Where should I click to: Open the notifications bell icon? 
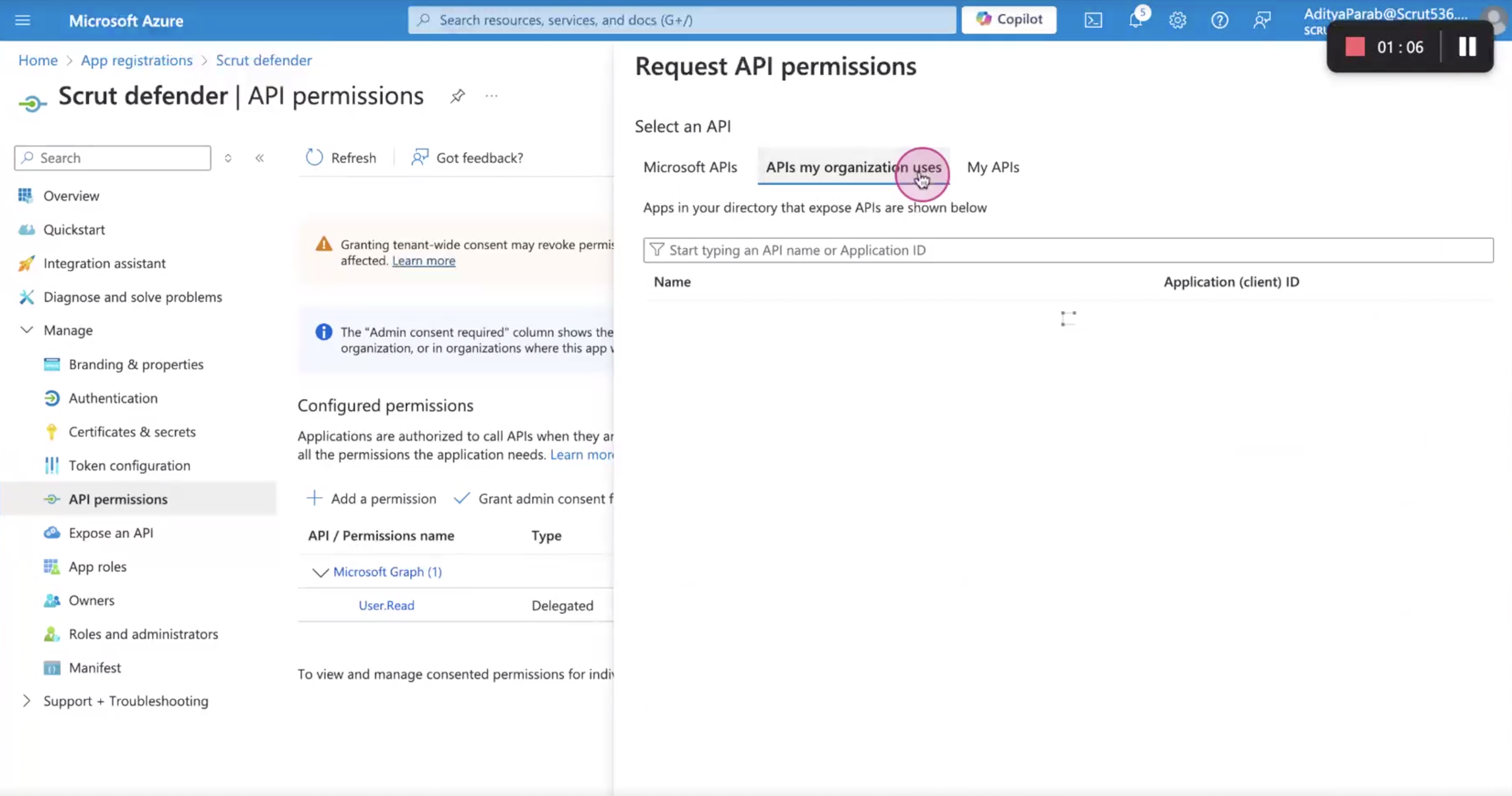[1135, 20]
